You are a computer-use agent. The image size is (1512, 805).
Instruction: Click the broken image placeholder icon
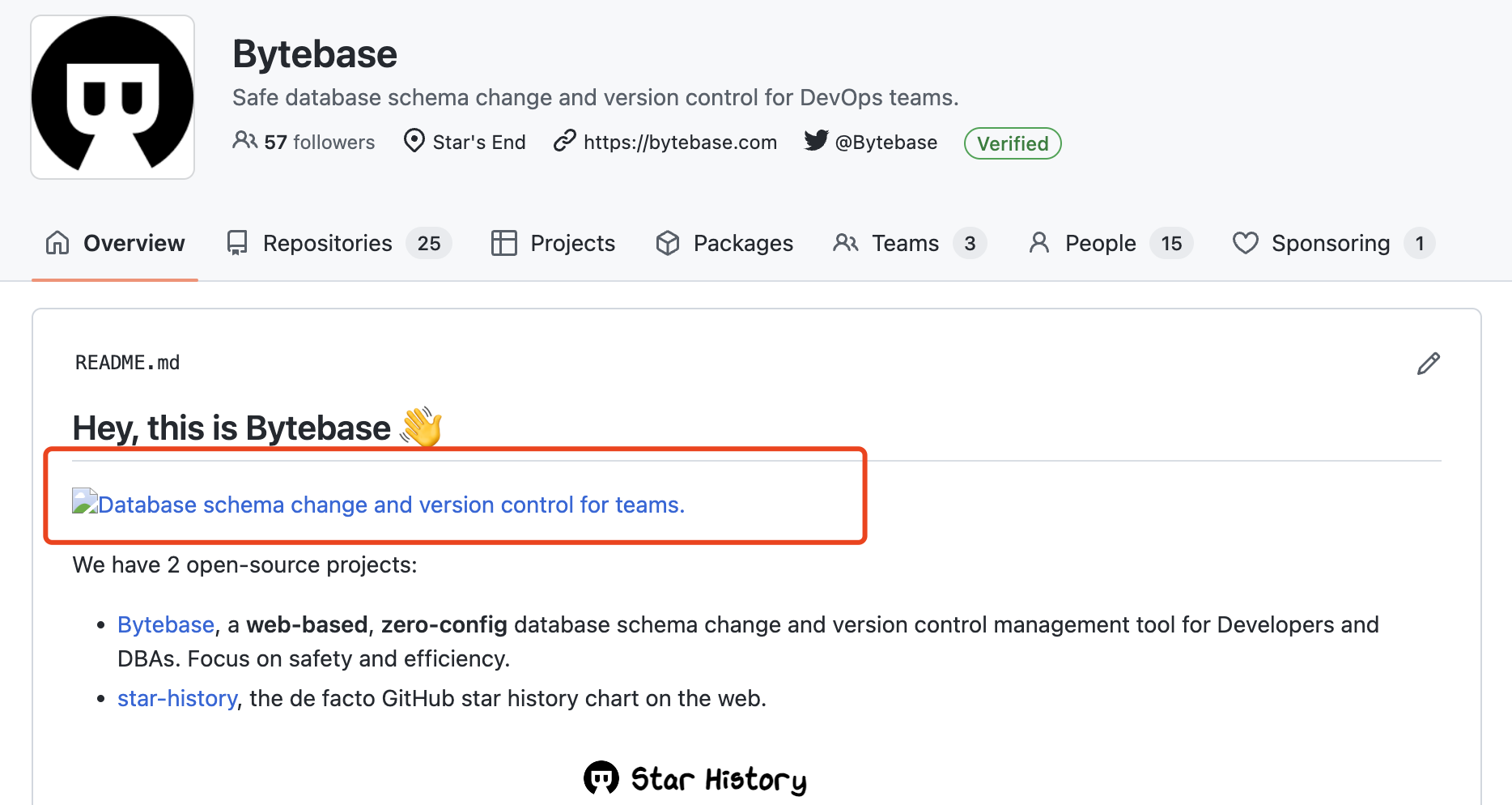click(x=85, y=501)
